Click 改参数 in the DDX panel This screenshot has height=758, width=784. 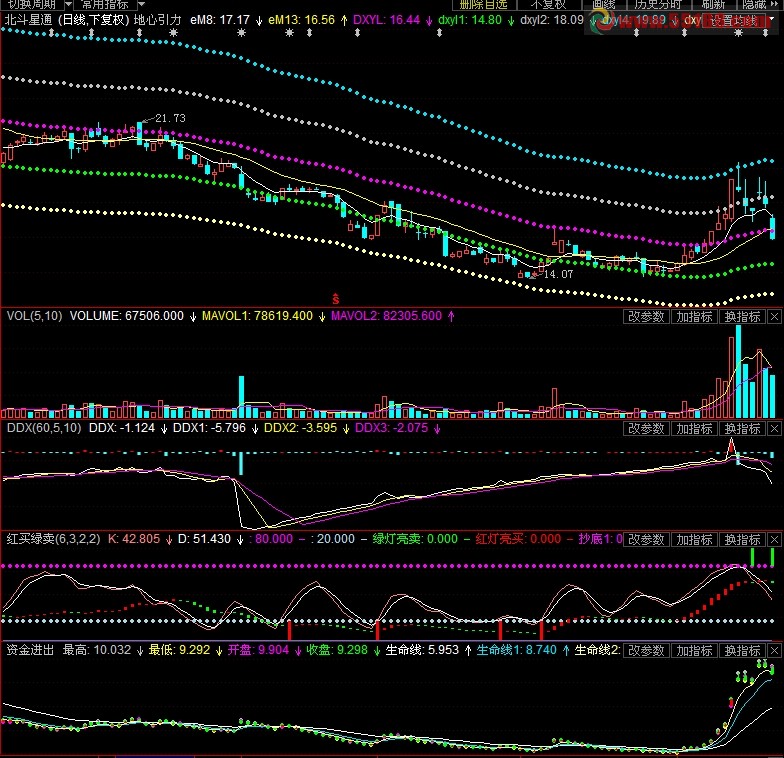click(x=646, y=428)
